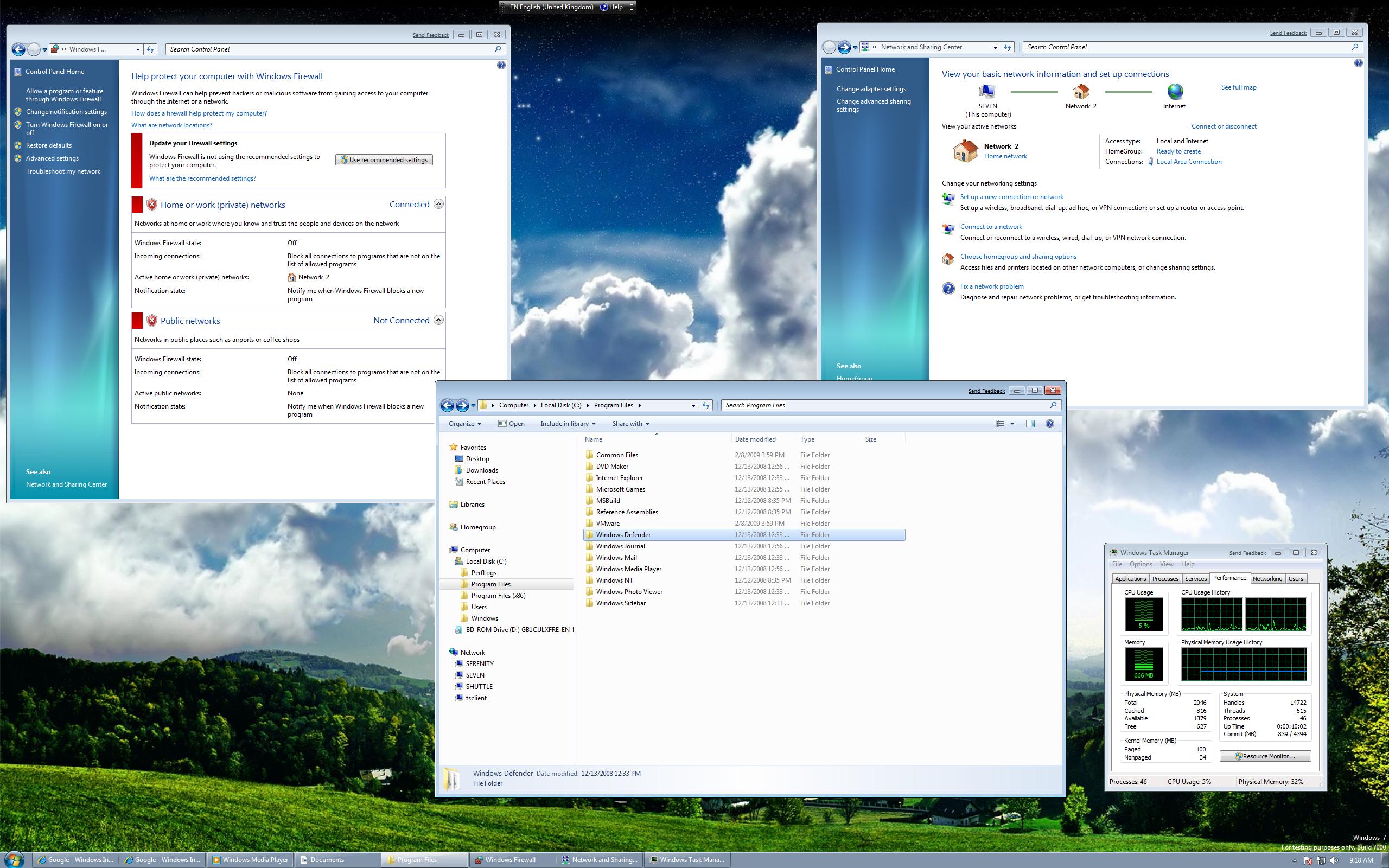The width and height of the screenshot is (1389, 868).
Task: Expand Program Files address bar history dropdown
Action: (x=693, y=405)
